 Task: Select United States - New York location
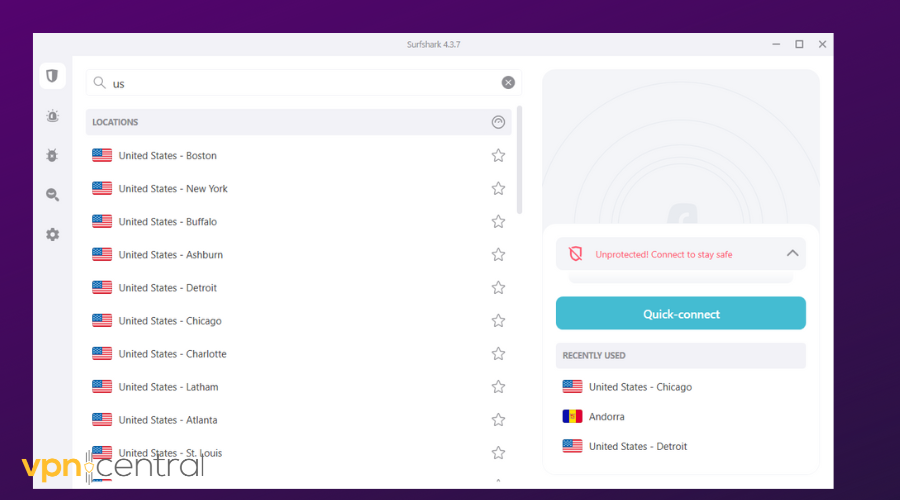298,188
